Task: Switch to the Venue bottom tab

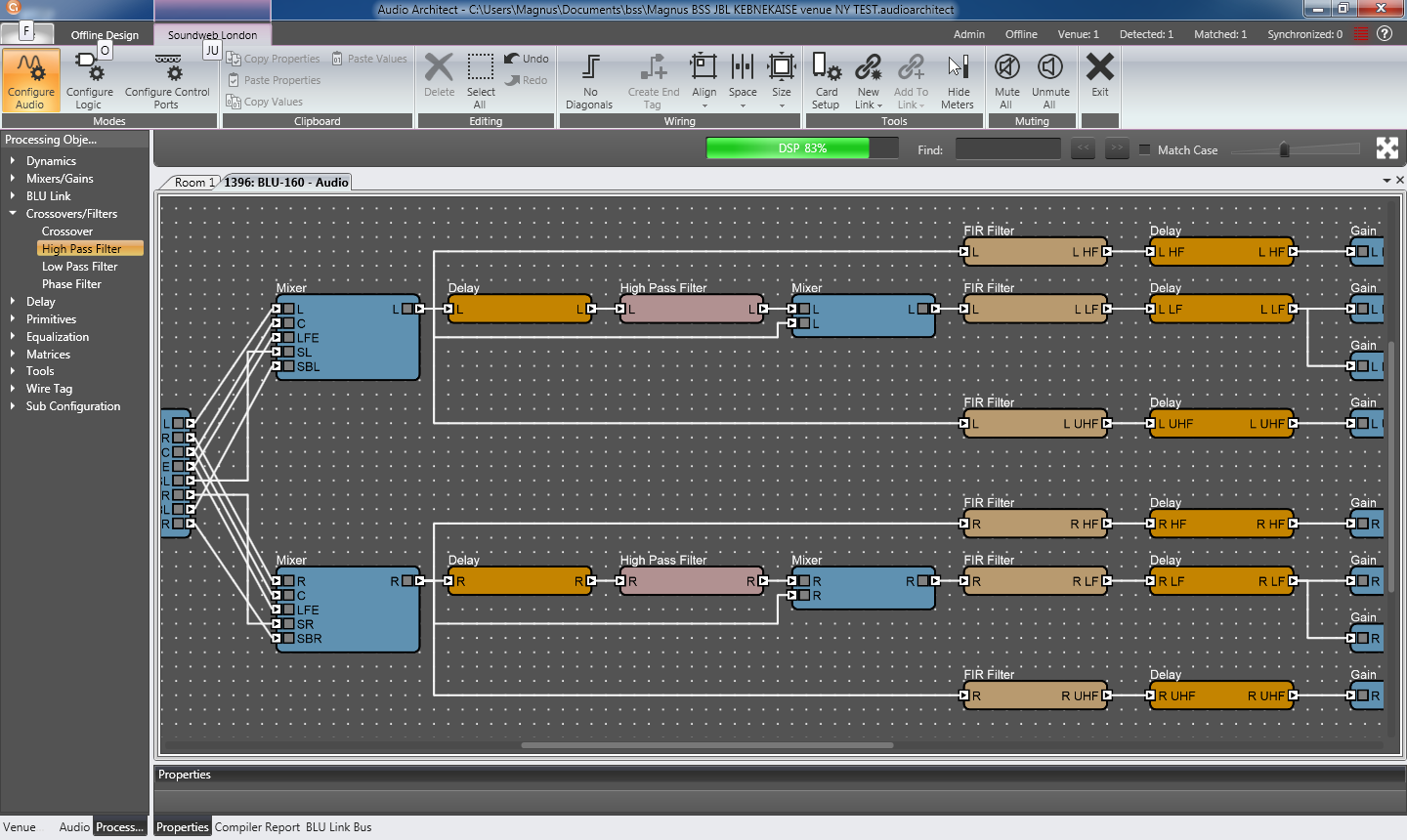Action: [20, 826]
